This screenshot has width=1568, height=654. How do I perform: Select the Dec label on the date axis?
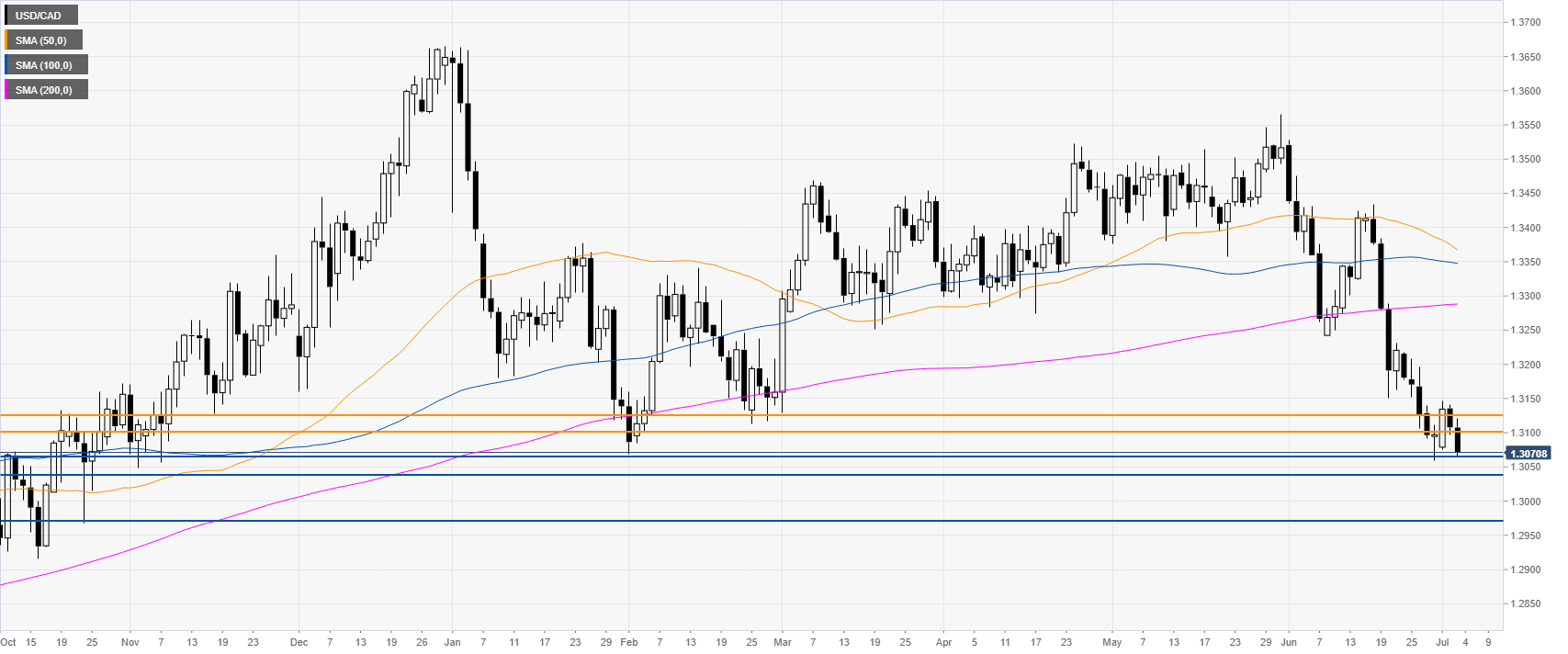pyautogui.click(x=299, y=643)
